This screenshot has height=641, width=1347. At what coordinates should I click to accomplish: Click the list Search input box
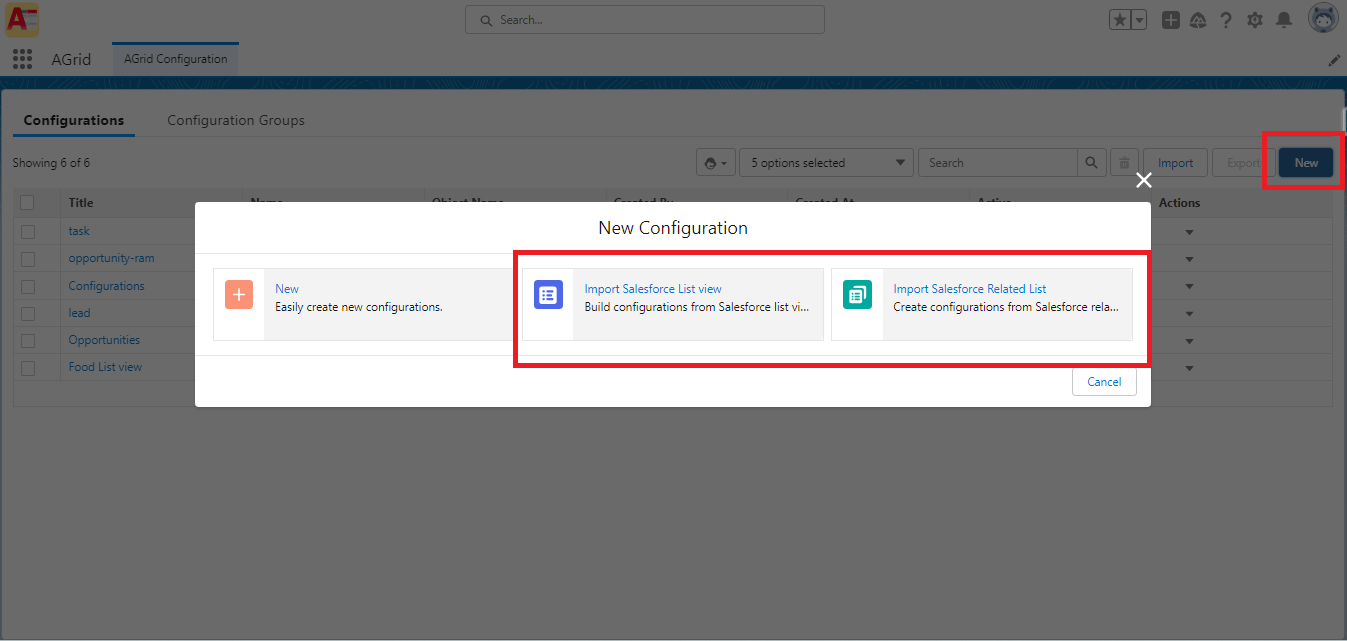998,163
